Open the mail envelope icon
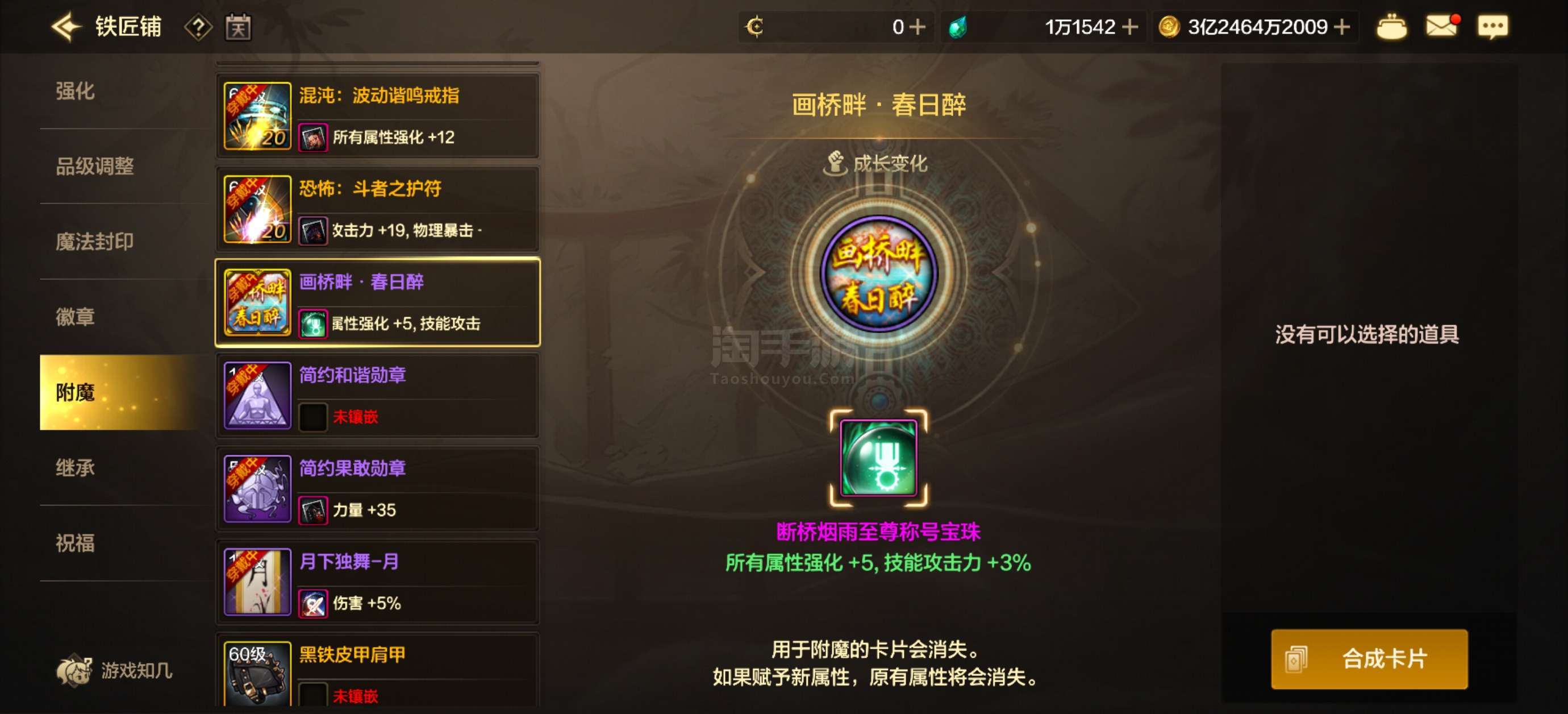1568x714 pixels. tap(1442, 26)
